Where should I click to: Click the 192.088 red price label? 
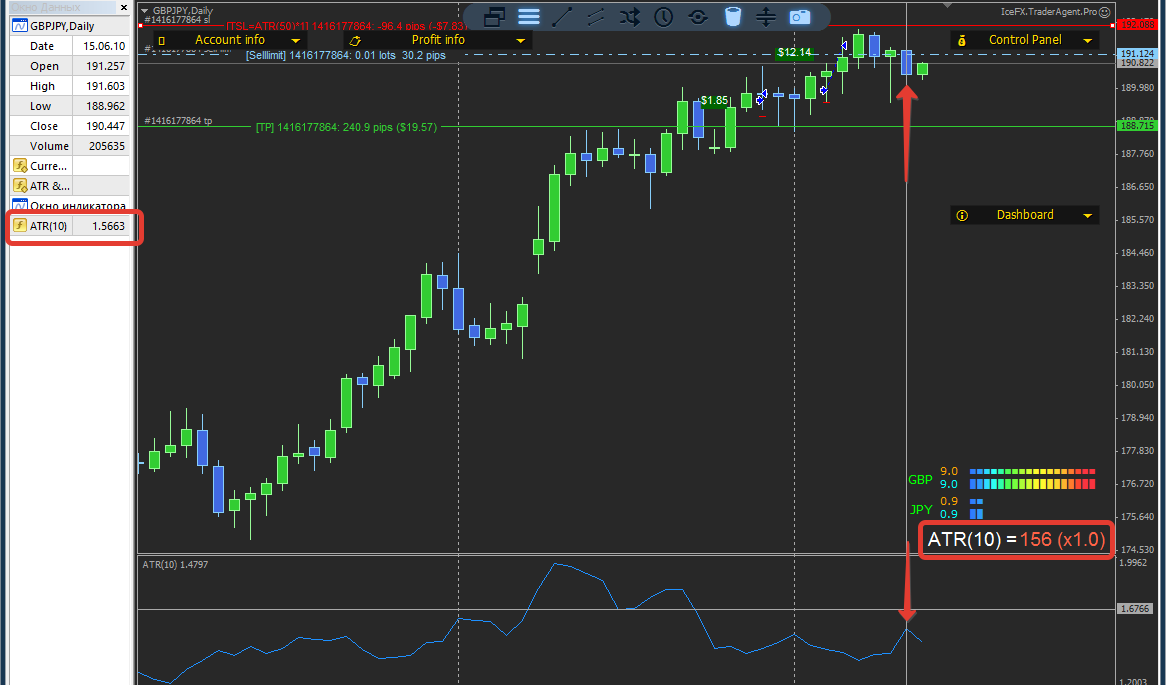tap(1136, 25)
